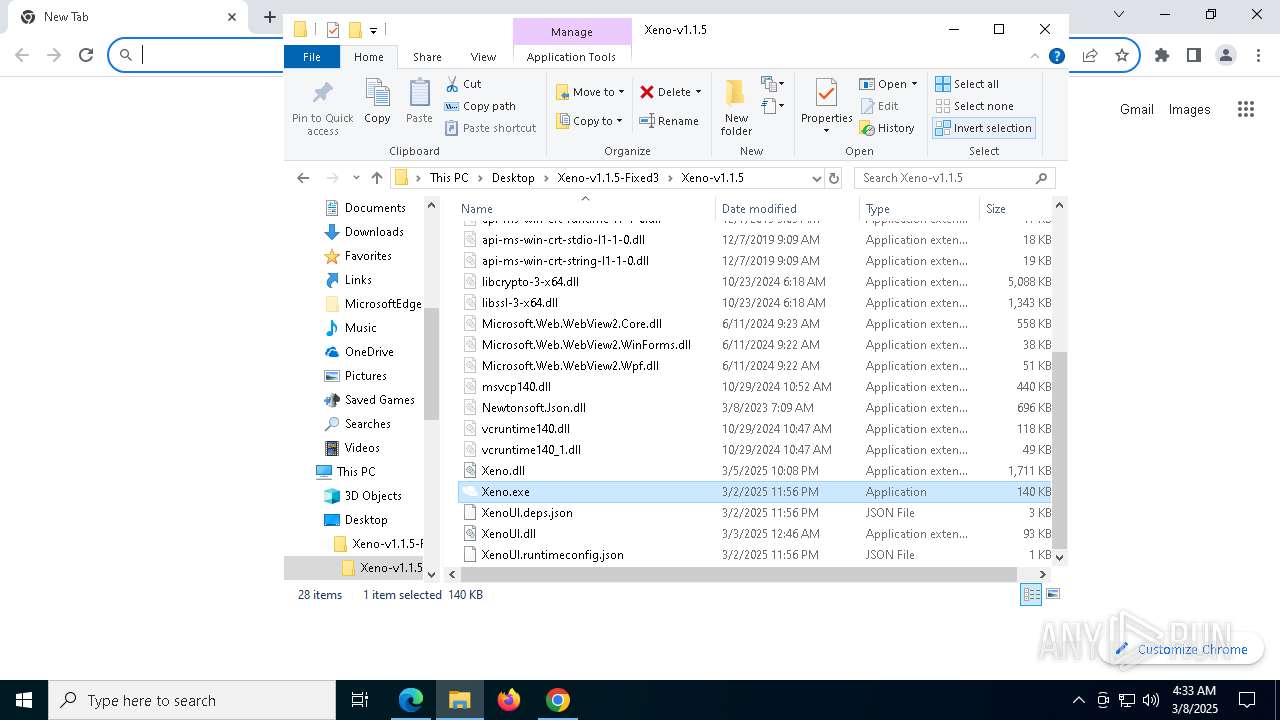Click the Edit ribbon button
Viewport: 1280px width, 720px height.
pyautogui.click(x=879, y=106)
